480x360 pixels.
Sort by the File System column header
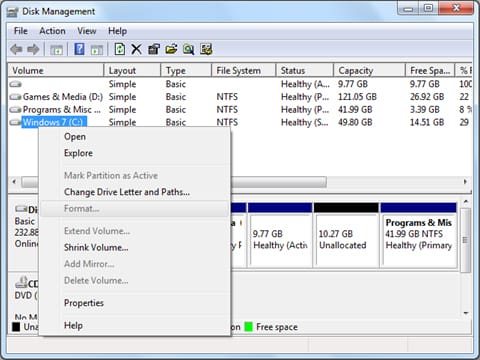pyautogui.click(x=244, y=71)
